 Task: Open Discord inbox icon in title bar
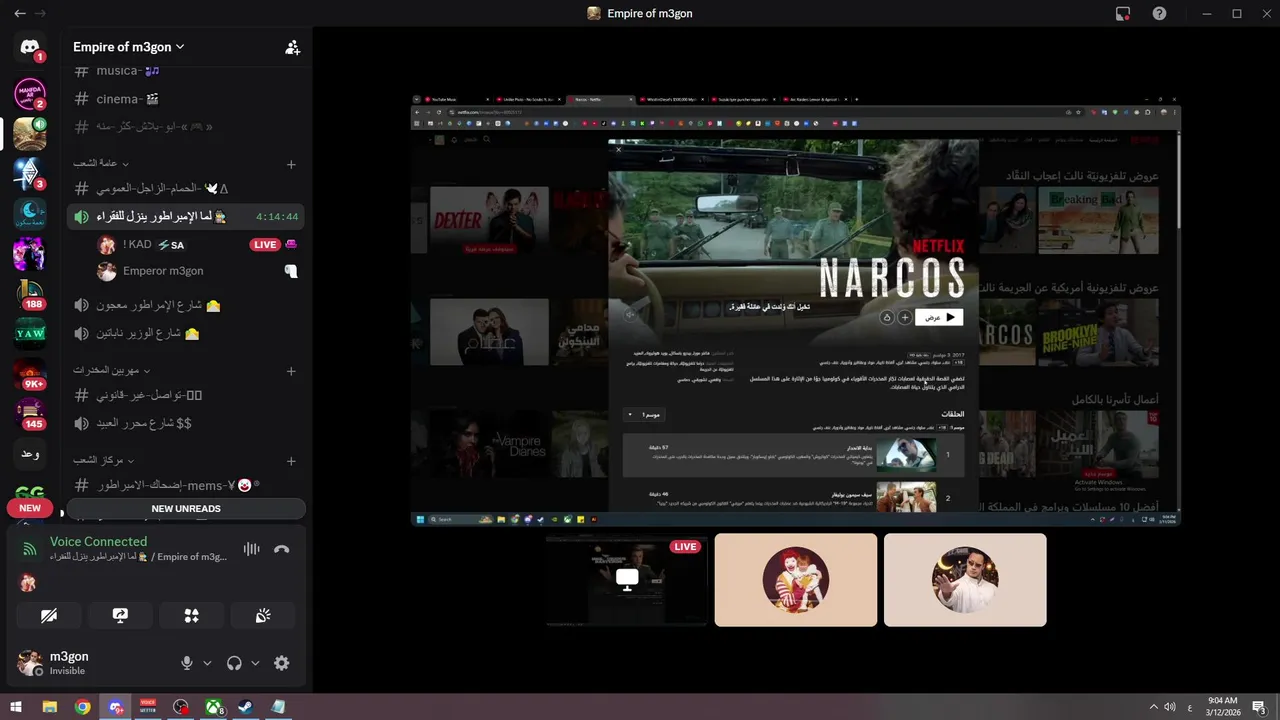1123,13
